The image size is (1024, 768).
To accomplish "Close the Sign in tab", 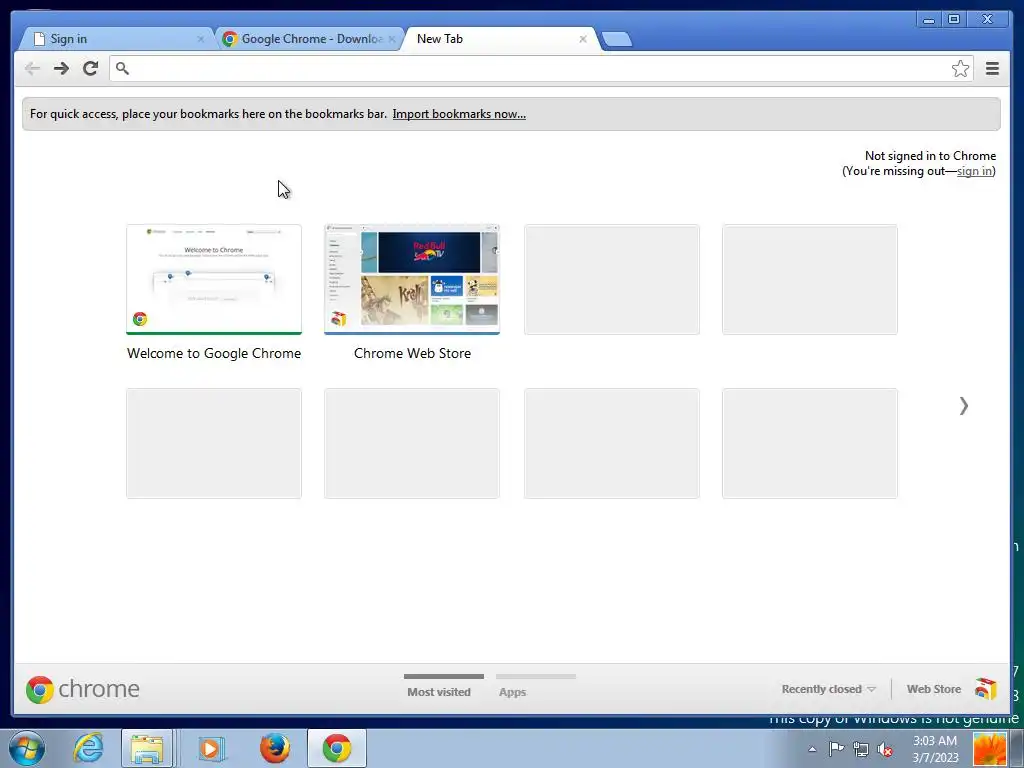I will (x=200, y=39).
